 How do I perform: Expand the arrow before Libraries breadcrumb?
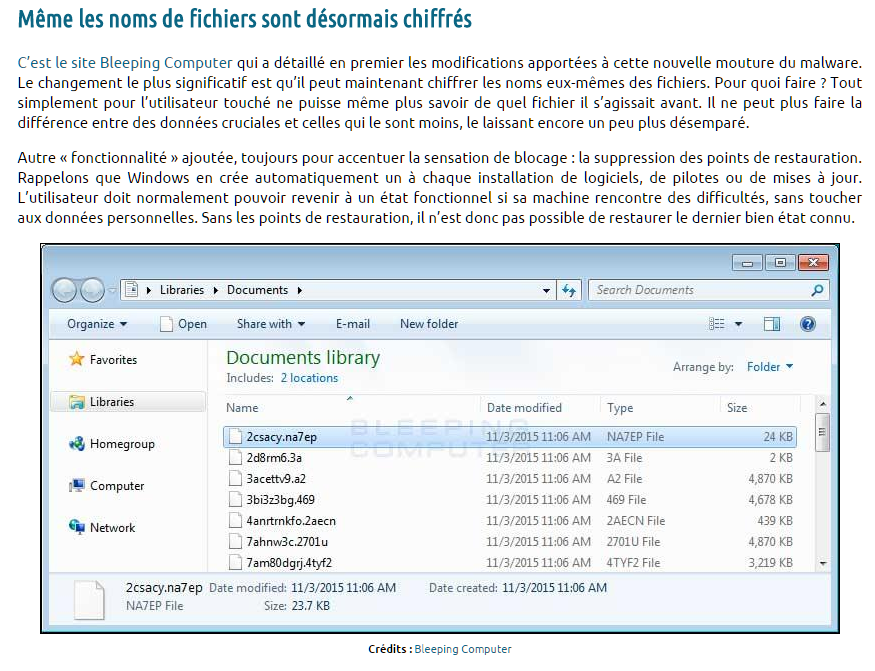tap(148, 290)
